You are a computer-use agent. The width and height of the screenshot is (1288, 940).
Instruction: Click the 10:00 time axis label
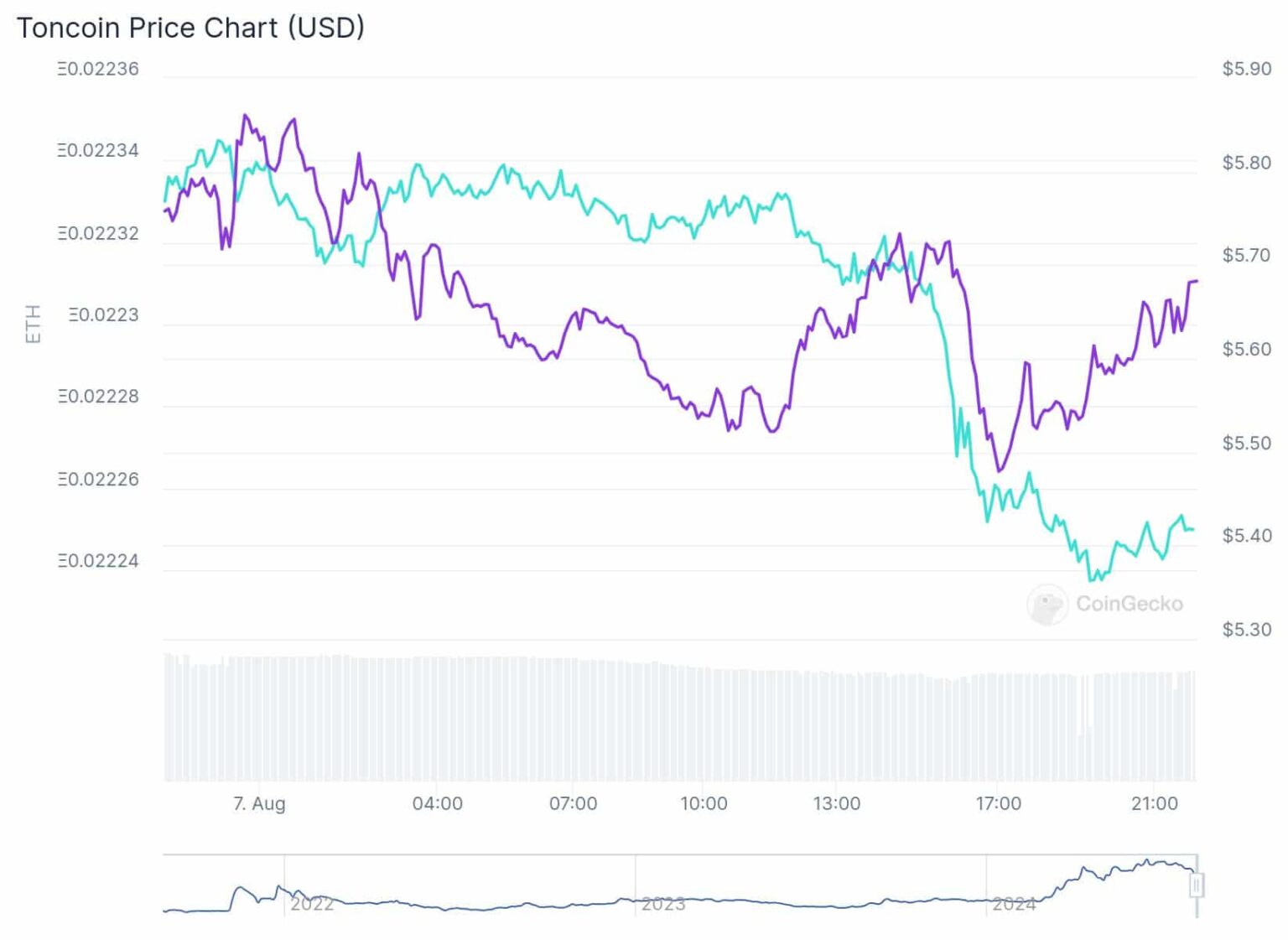(x=704, y=803)
